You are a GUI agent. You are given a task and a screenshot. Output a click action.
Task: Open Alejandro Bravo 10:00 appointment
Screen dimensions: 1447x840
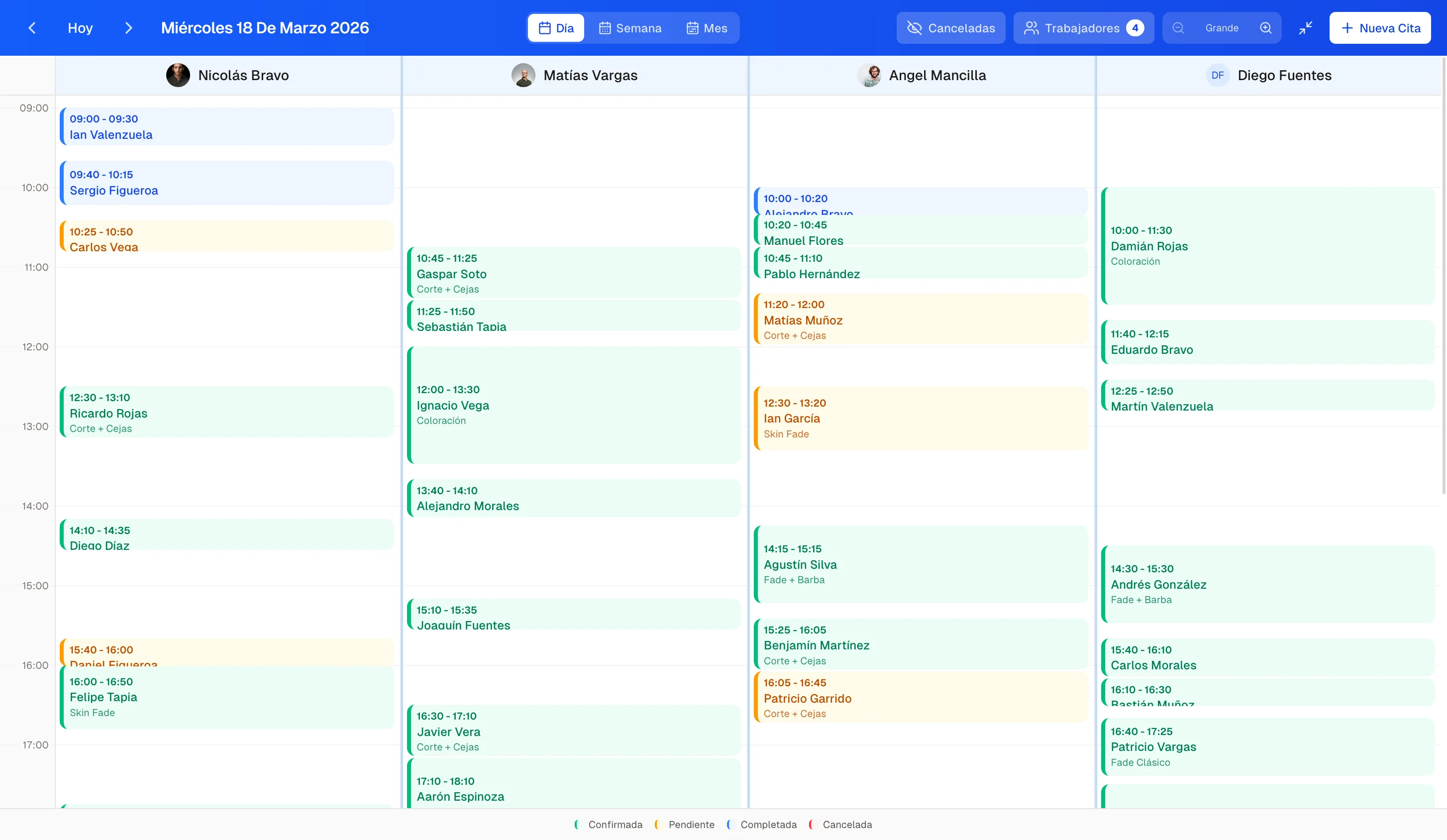(x=921, y=201)
